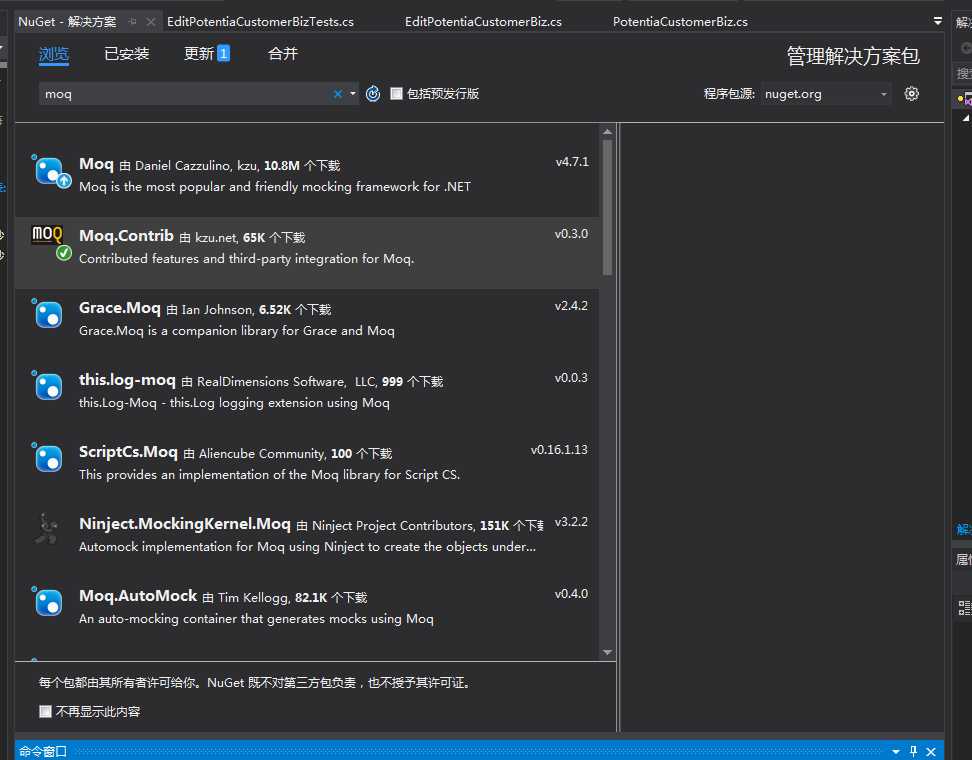Click the v2.4.2 version label
972x760 pixels.
click(571, 306)
